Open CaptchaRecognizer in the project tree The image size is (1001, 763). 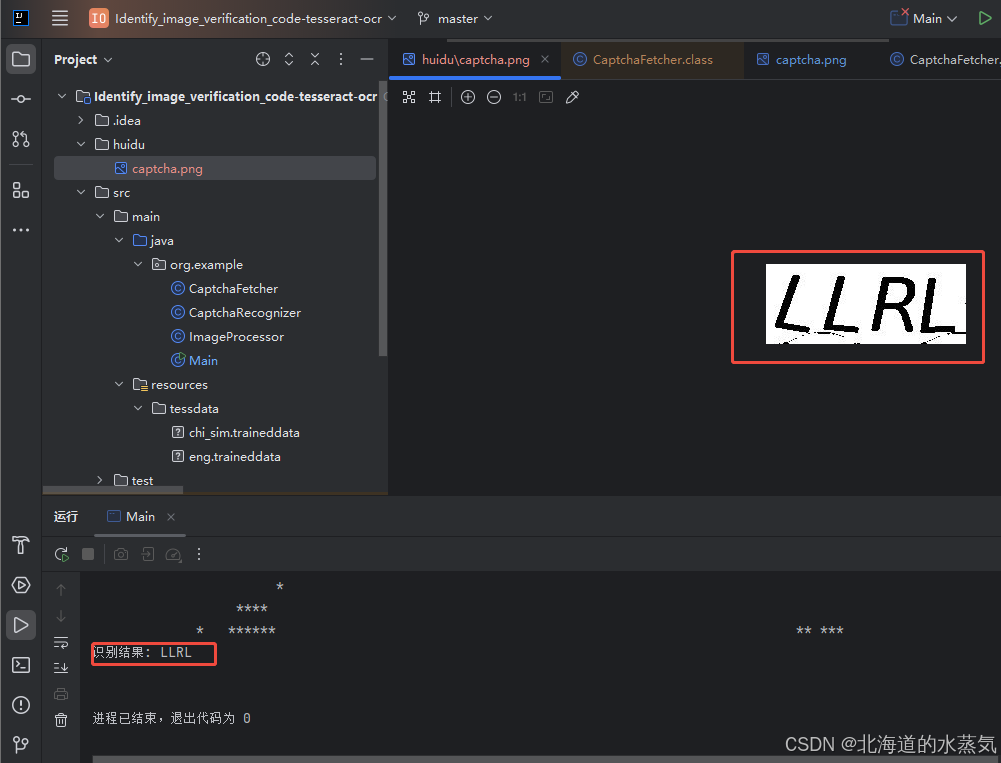[236, 312]
